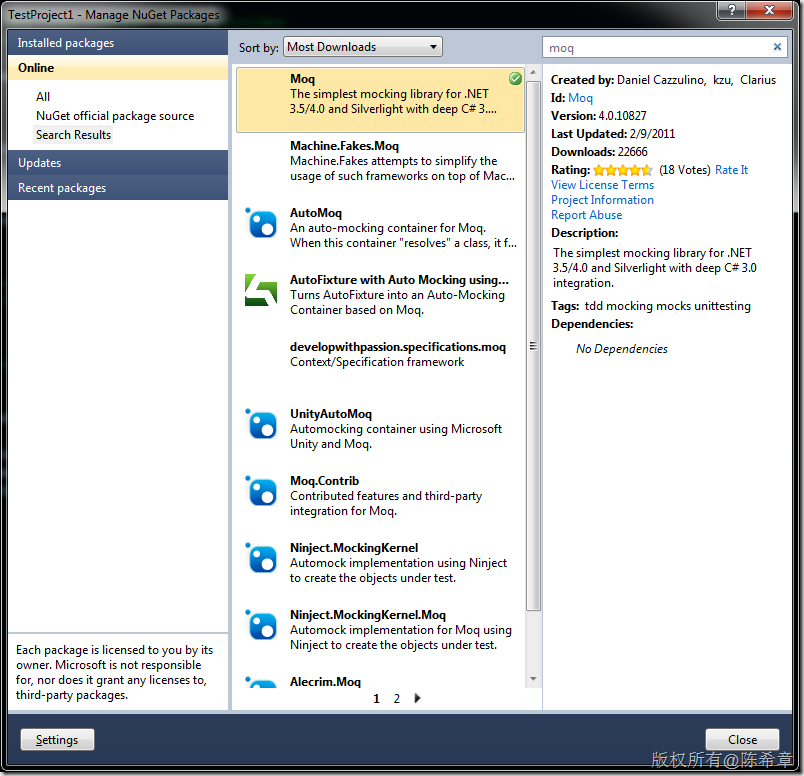Screen dimensions: 804x776
Task: Click the package list scrollbar thumb
Action: click(533, 346)
